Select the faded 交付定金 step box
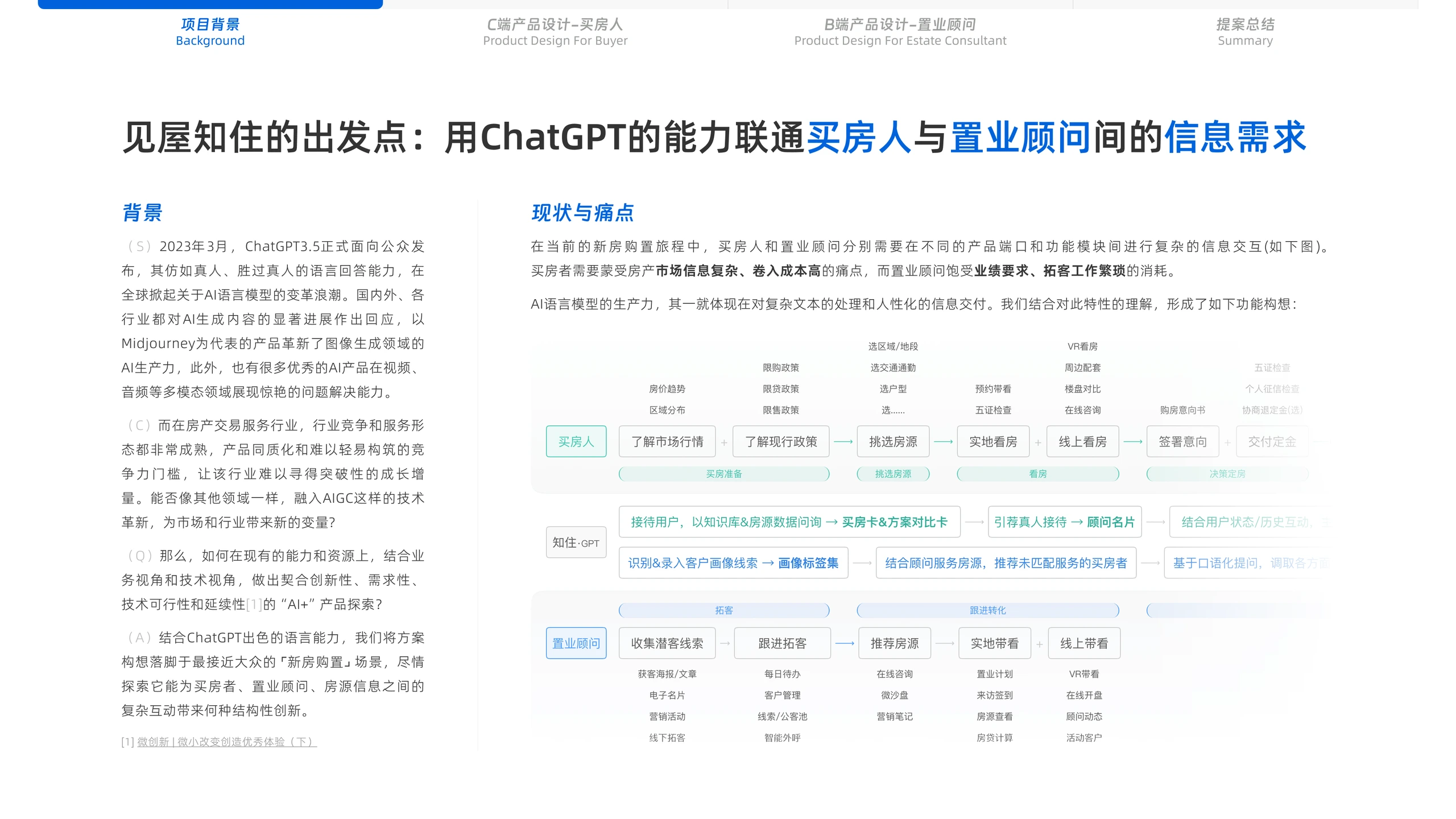This screenshot has height=819, width=1456. (1272, 441)
